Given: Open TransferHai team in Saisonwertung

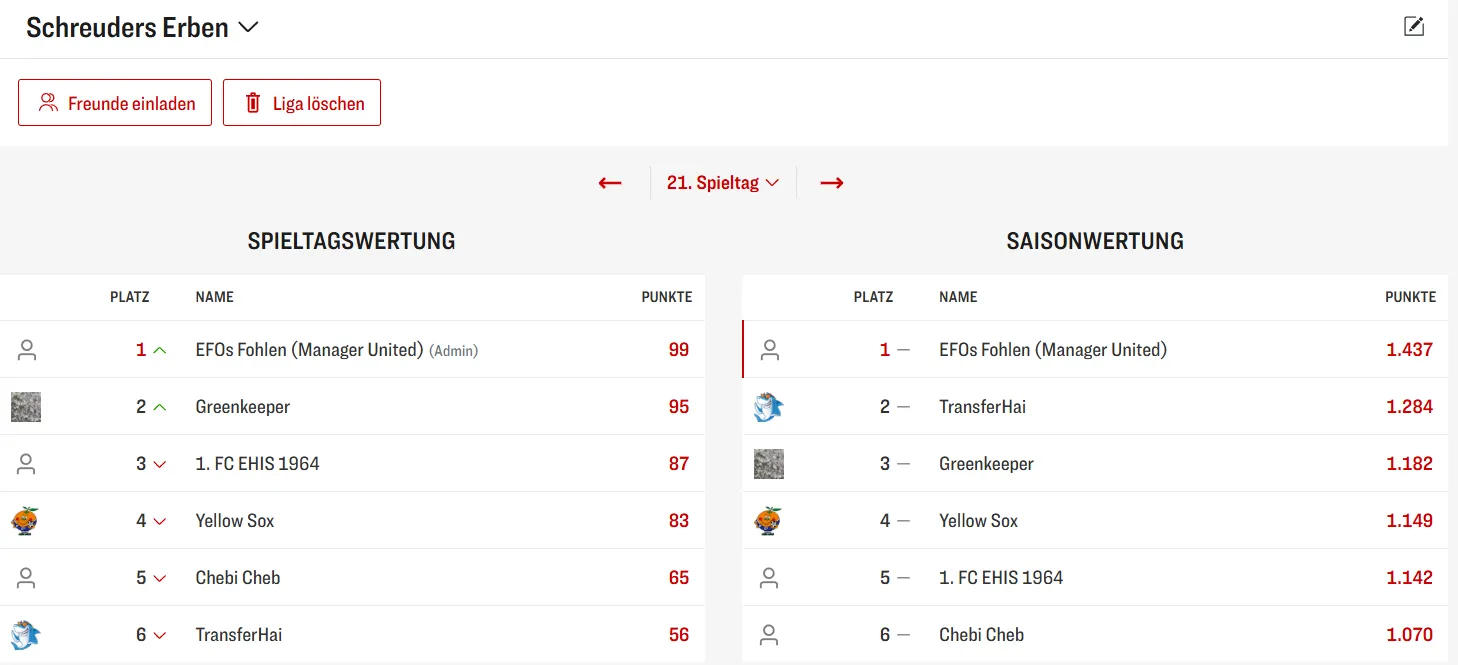Looking at the screenshot, I should point(982,407).
